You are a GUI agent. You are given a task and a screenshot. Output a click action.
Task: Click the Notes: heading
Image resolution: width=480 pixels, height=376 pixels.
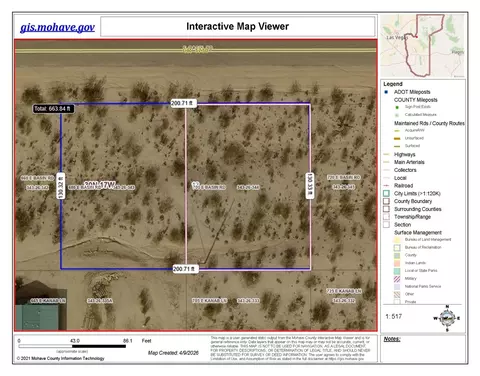(x=392, y=339)
